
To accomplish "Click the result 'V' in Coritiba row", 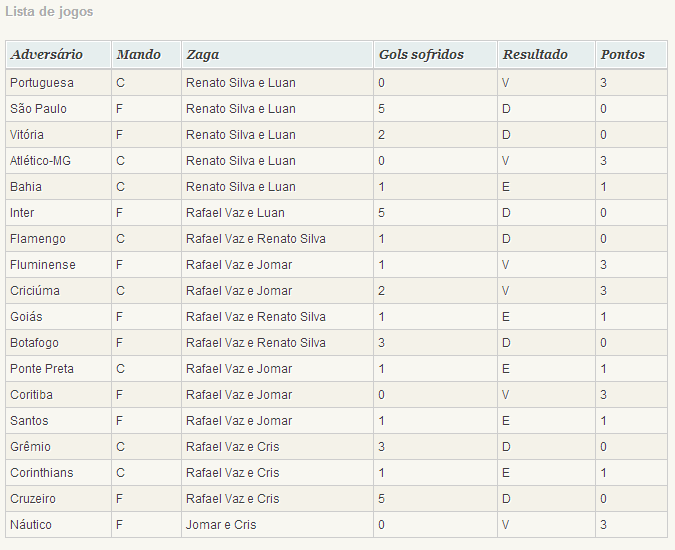I will (x=506, y=395).
